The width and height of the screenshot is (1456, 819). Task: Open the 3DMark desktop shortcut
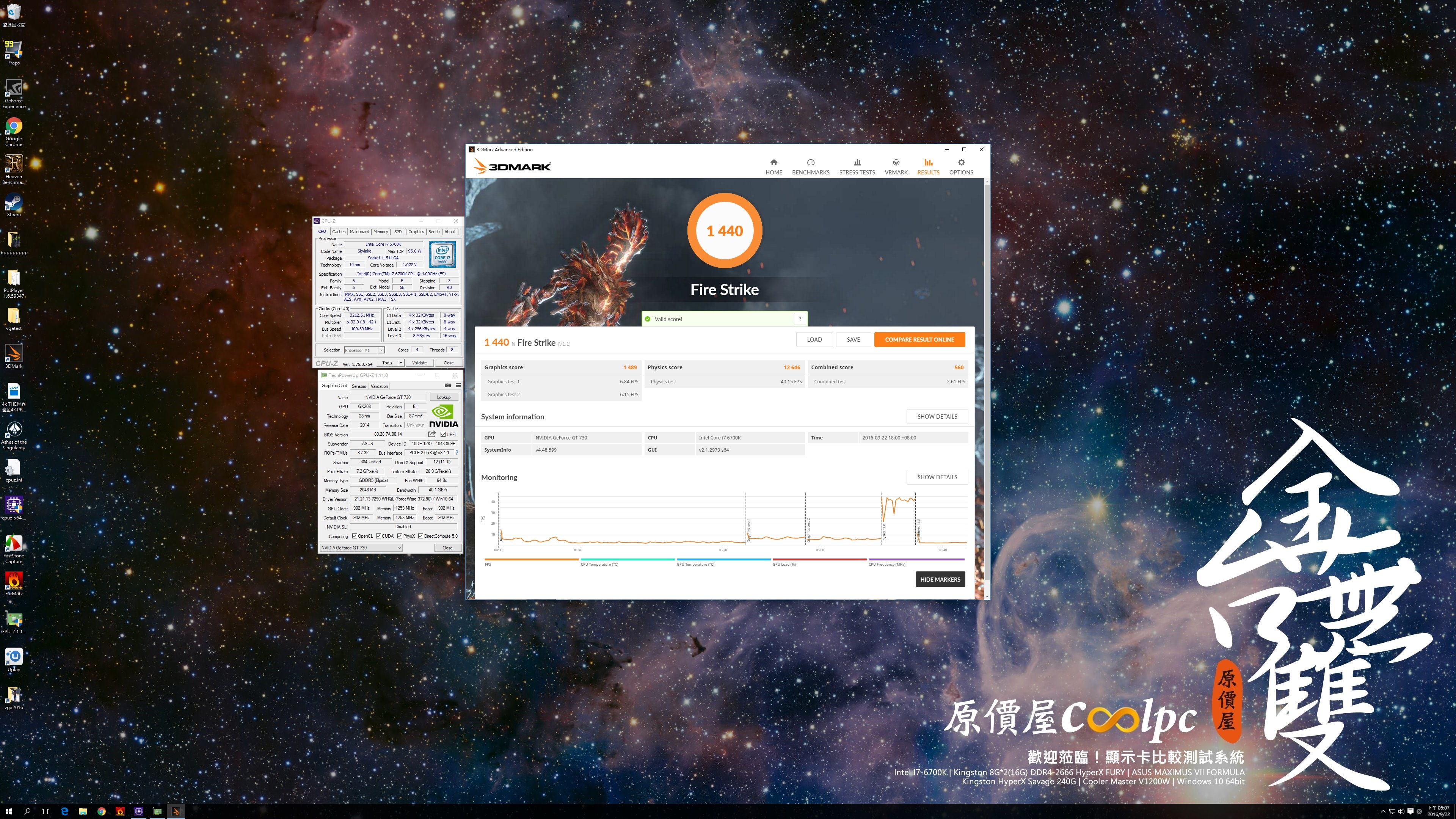tap(14, 356)
